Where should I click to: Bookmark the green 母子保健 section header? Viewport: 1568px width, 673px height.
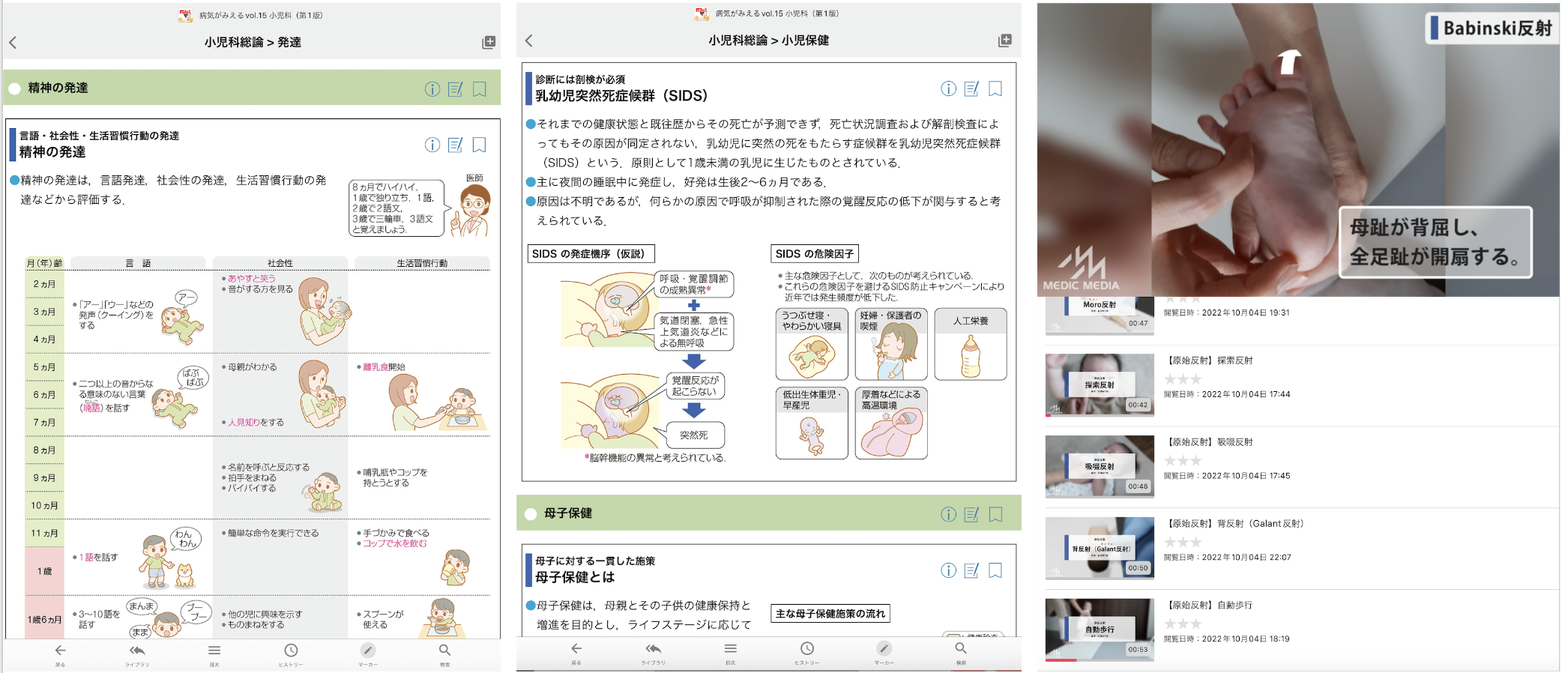(995, 514)
